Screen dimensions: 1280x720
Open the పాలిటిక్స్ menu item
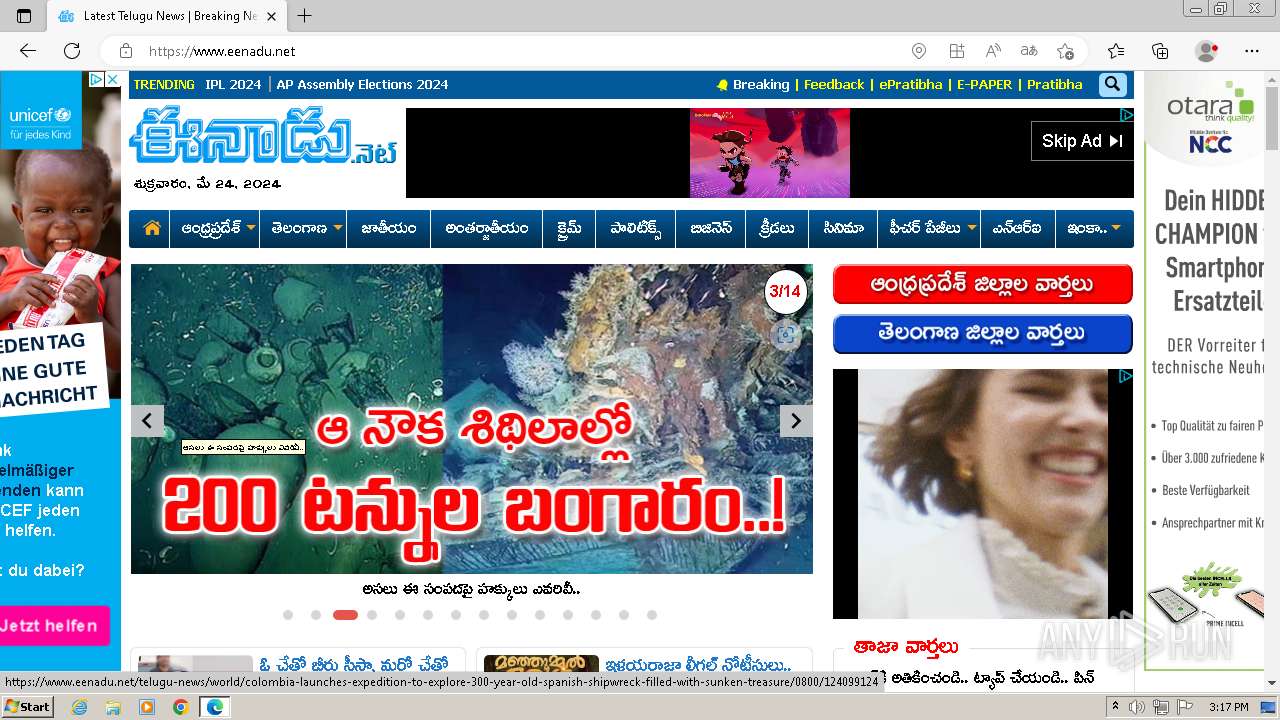636,228
